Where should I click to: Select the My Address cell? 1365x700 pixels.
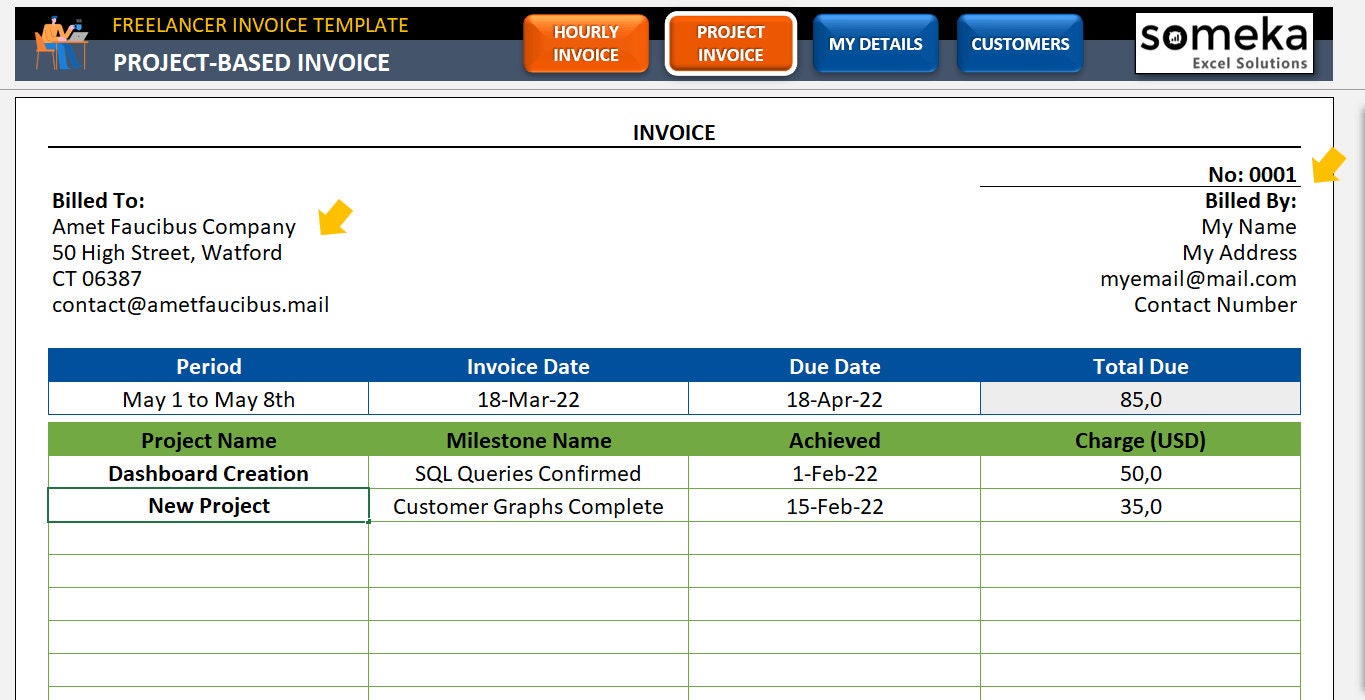[x=1240, y=253]
